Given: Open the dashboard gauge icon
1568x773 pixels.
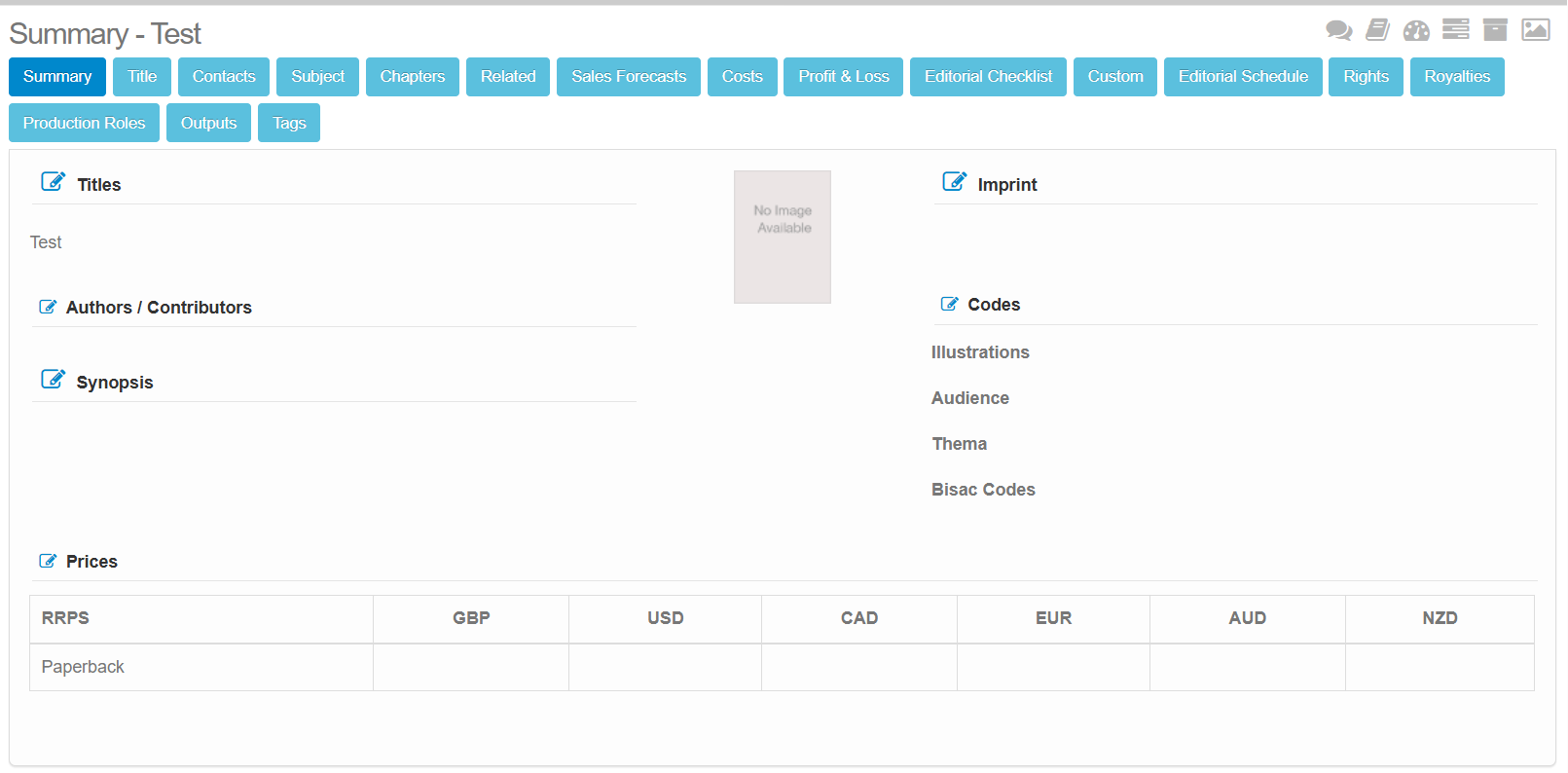Looking at the screenshot, I should (x=1416, y=30).
